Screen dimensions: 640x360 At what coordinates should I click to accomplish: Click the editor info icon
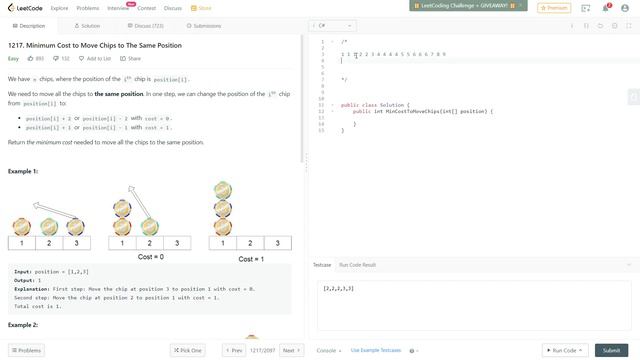point(572,26)
